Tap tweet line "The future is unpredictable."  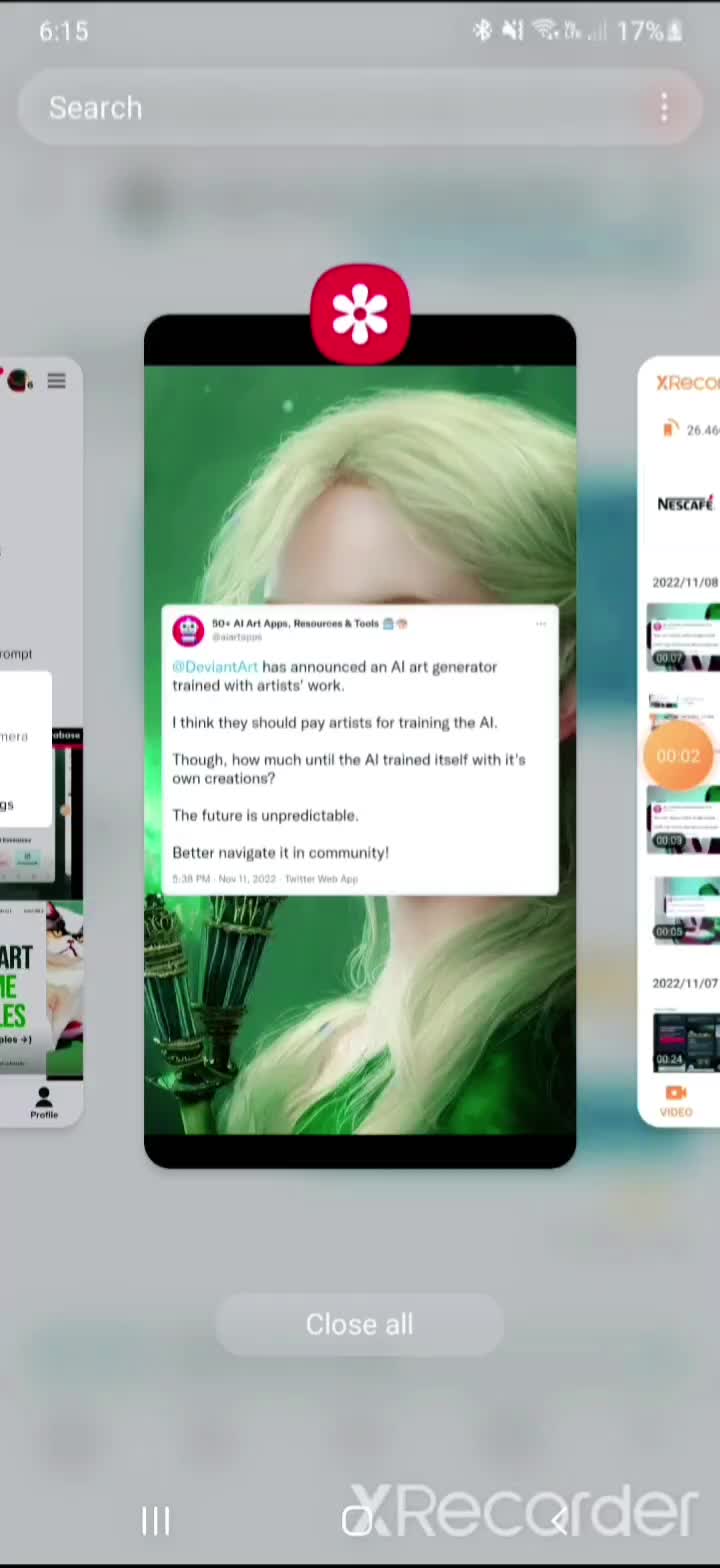pos(265,815)
